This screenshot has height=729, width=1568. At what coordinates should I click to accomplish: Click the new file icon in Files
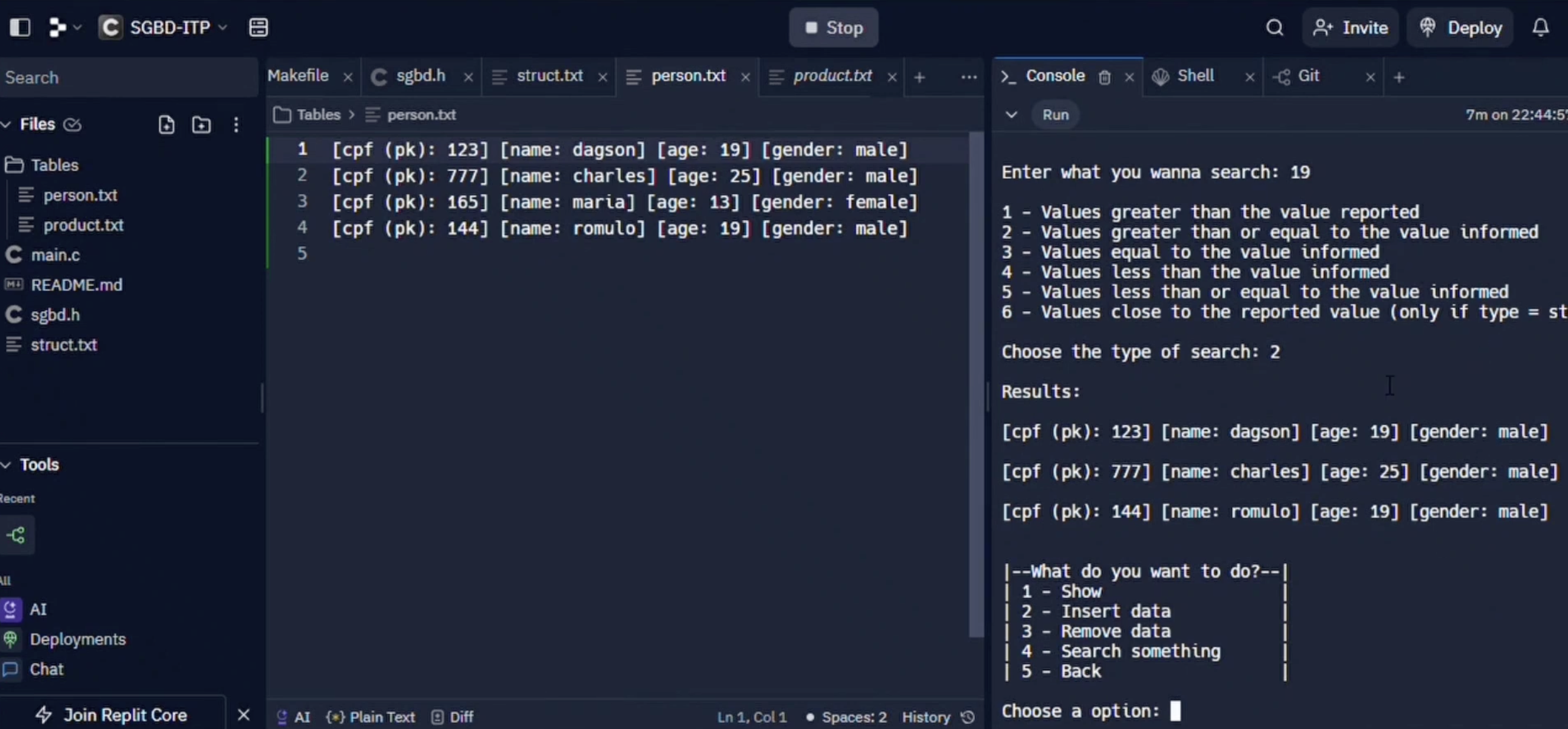(x=166, y=125)
